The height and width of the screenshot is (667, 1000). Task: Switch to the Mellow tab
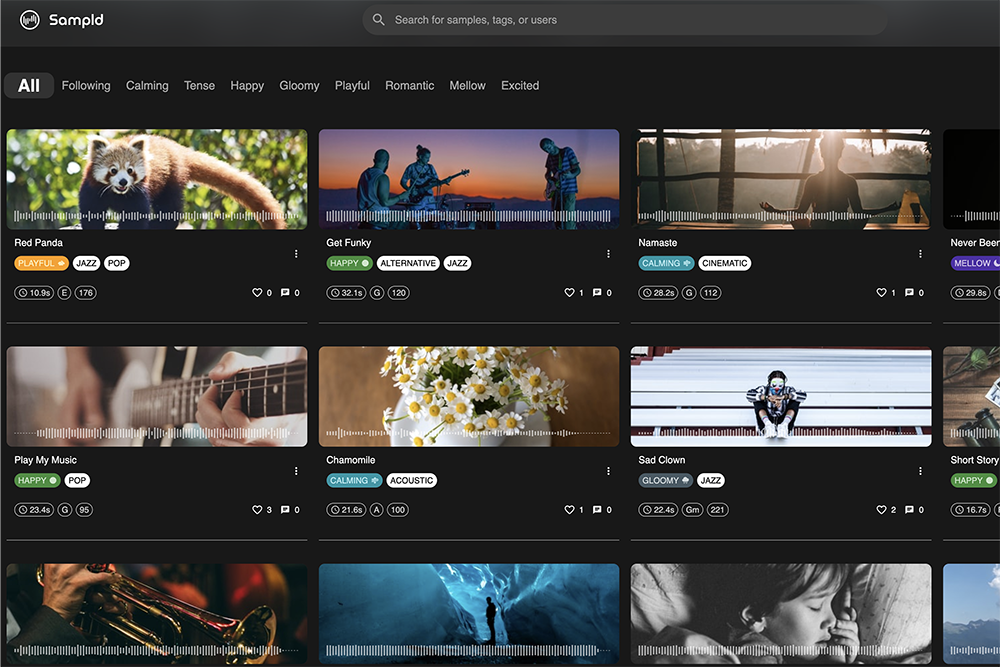click(x=467, y=85)
